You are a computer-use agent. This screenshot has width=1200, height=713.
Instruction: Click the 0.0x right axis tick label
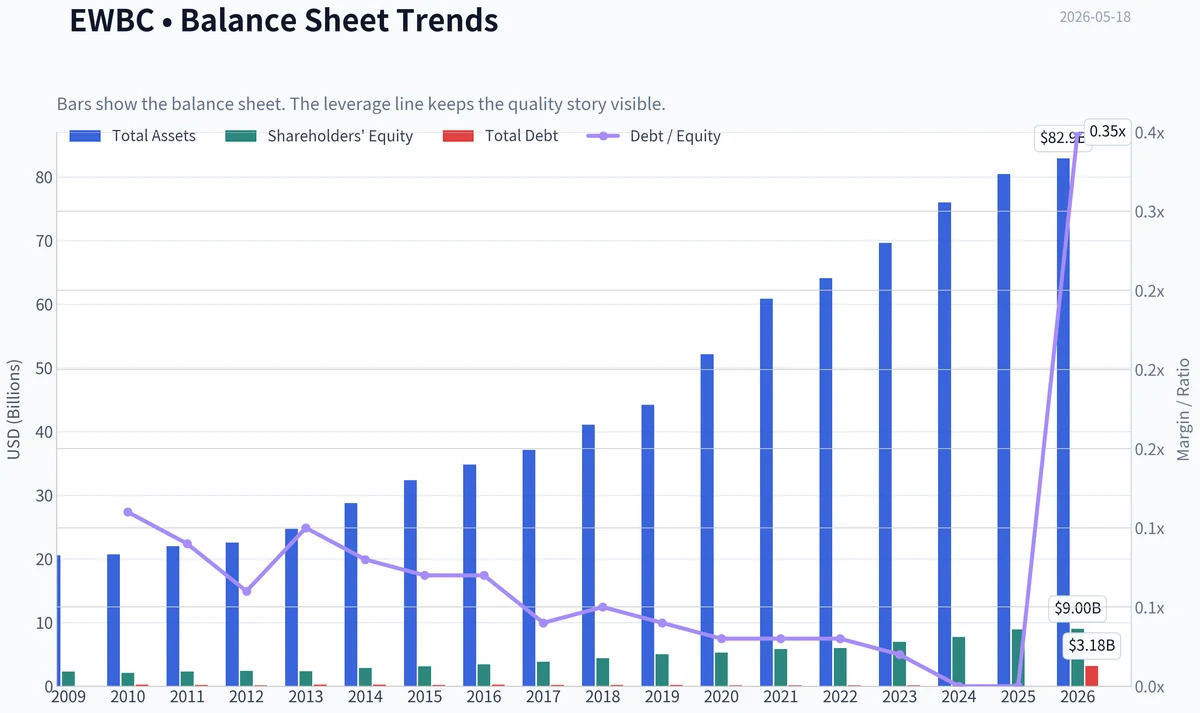click(1150, 687)
